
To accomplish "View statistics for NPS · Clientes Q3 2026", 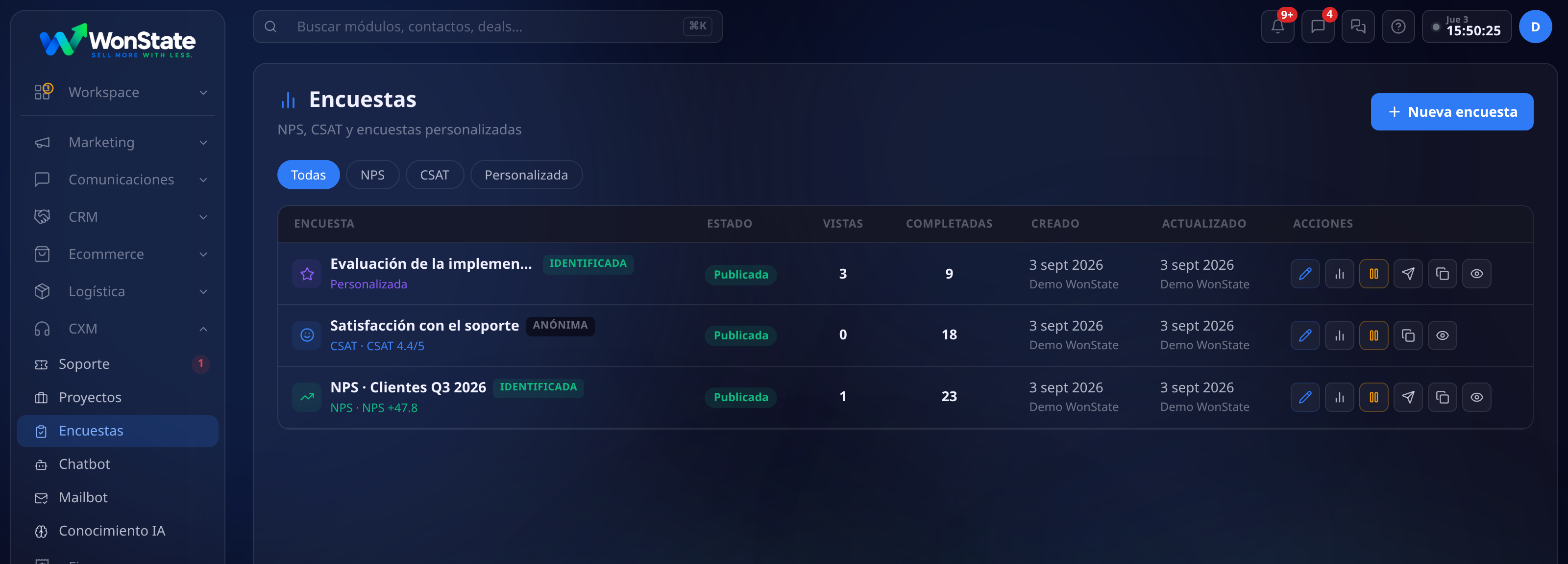I will (x=1339, y=397).
